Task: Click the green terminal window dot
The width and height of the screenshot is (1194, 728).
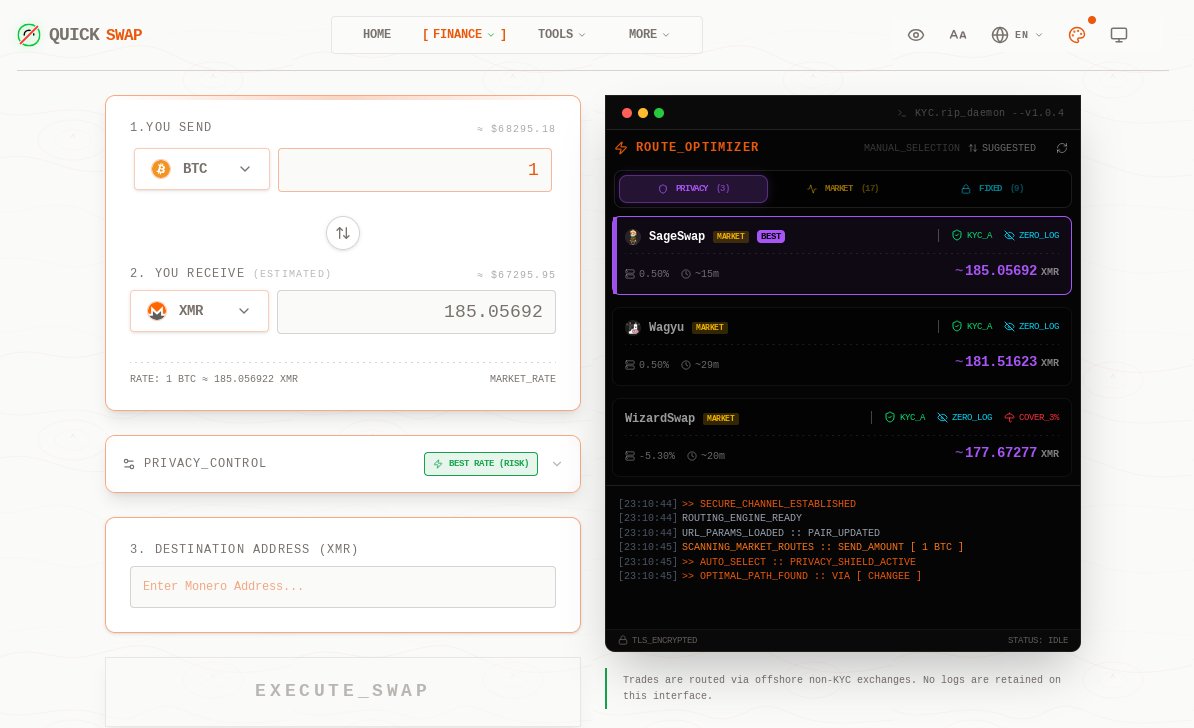Action: [x=659, y=113]
